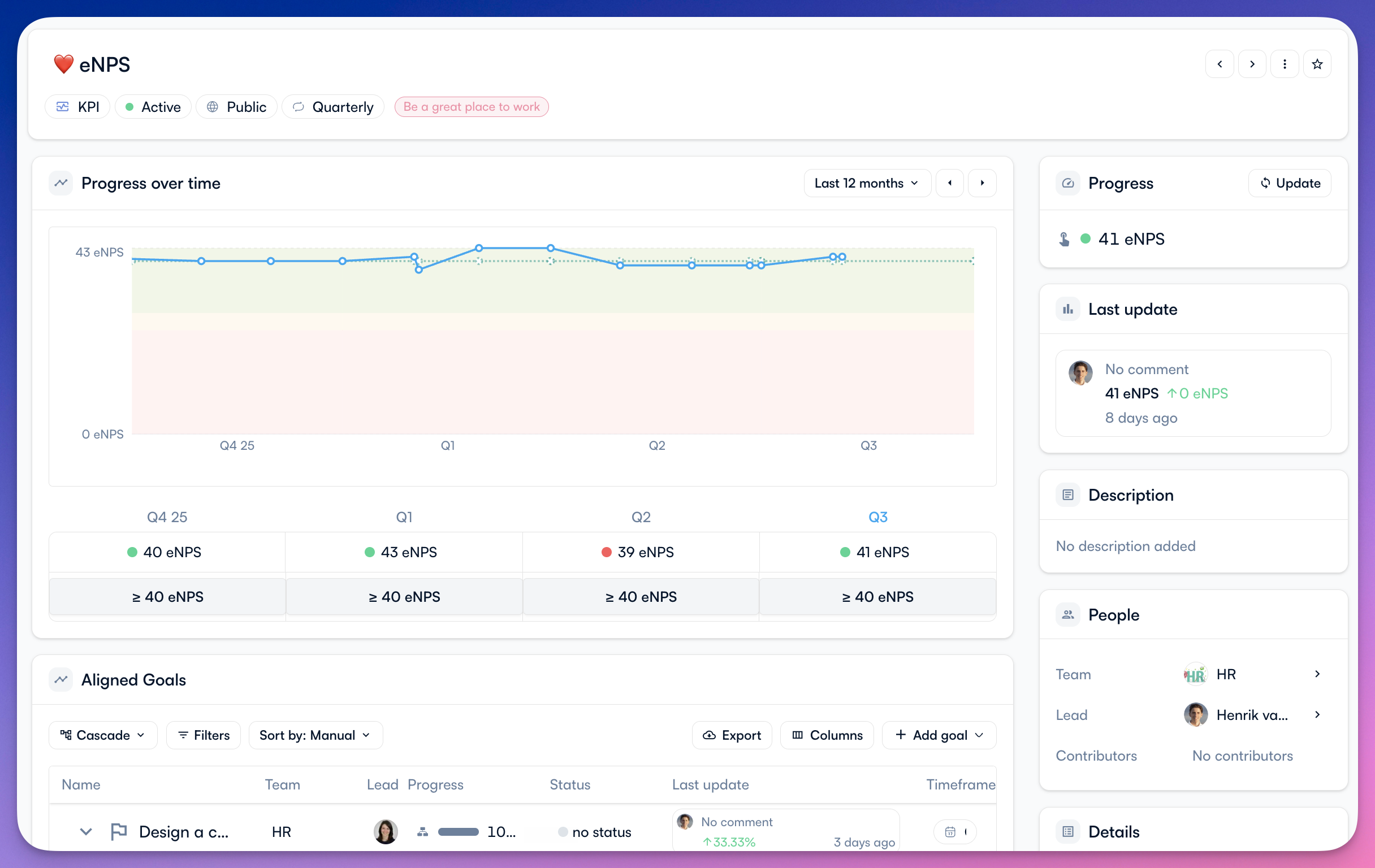The image size is (1375, 868).
Task: Click the last update comment card in Design row
Action: 786,830
